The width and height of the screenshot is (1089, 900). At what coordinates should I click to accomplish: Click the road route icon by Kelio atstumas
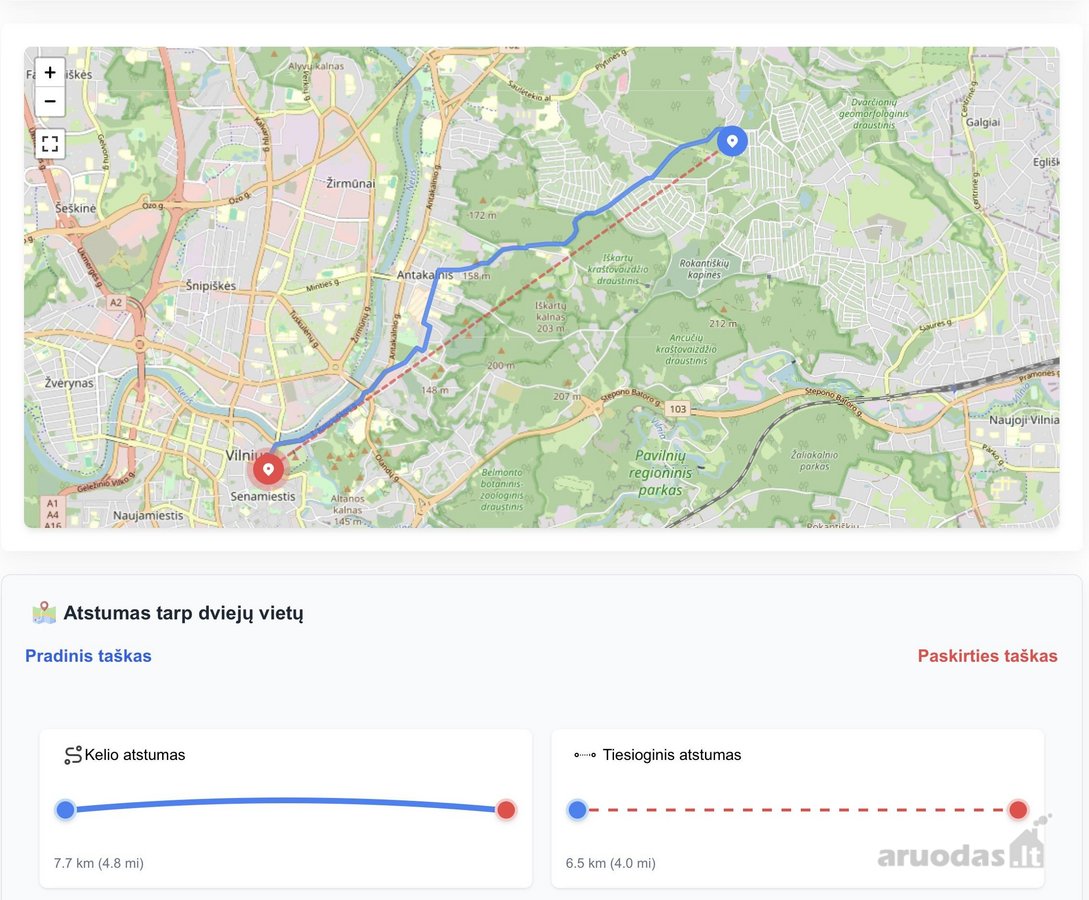[73, 755]
